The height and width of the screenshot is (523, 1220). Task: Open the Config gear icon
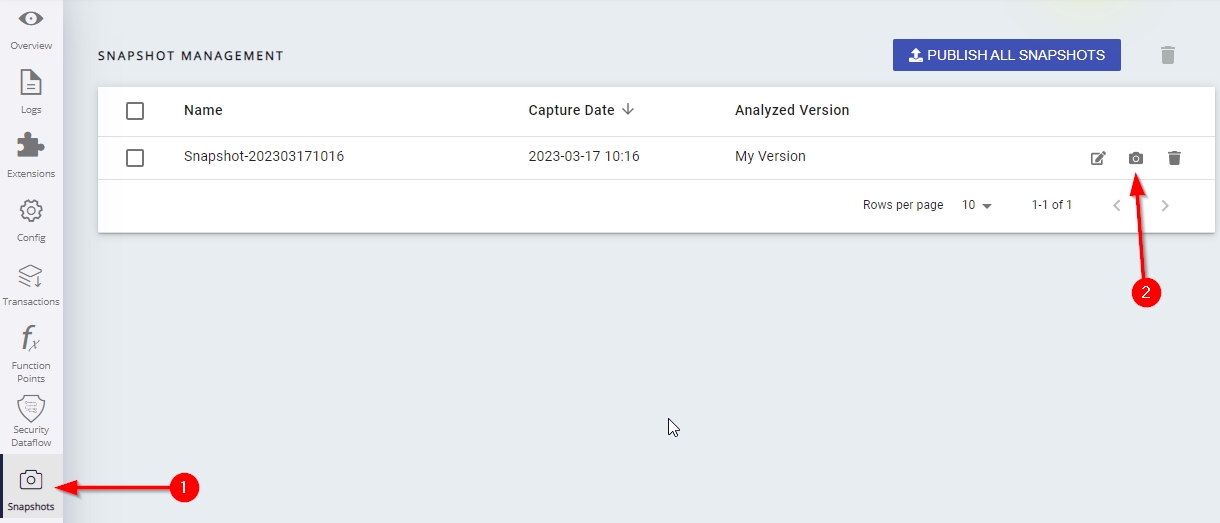(31, 211)
